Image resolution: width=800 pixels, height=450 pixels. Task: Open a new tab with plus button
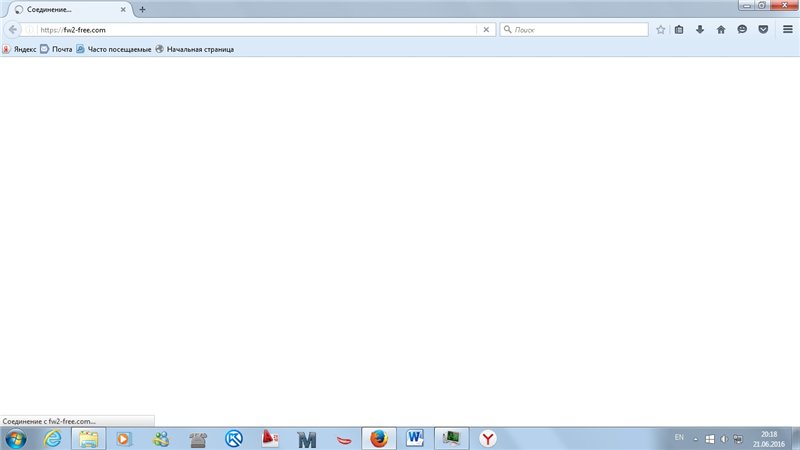pyautogui.click(x=142, y=9)
